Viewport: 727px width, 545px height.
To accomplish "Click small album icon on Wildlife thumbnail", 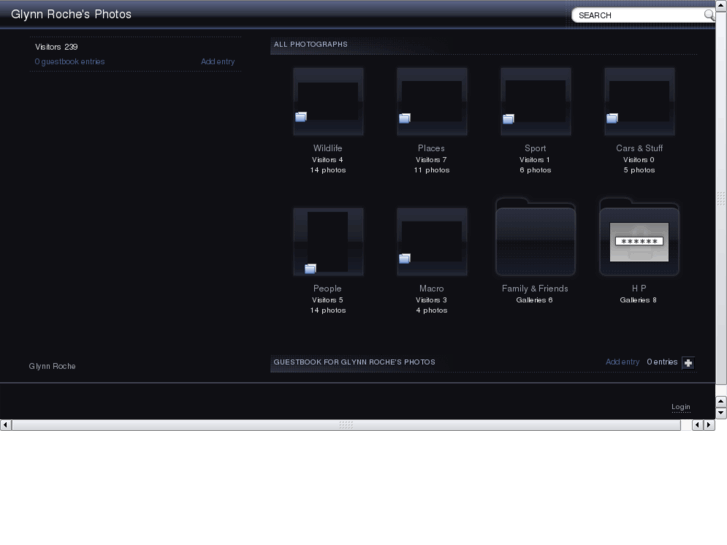I will pyautogui.click(x=301, y=116).
